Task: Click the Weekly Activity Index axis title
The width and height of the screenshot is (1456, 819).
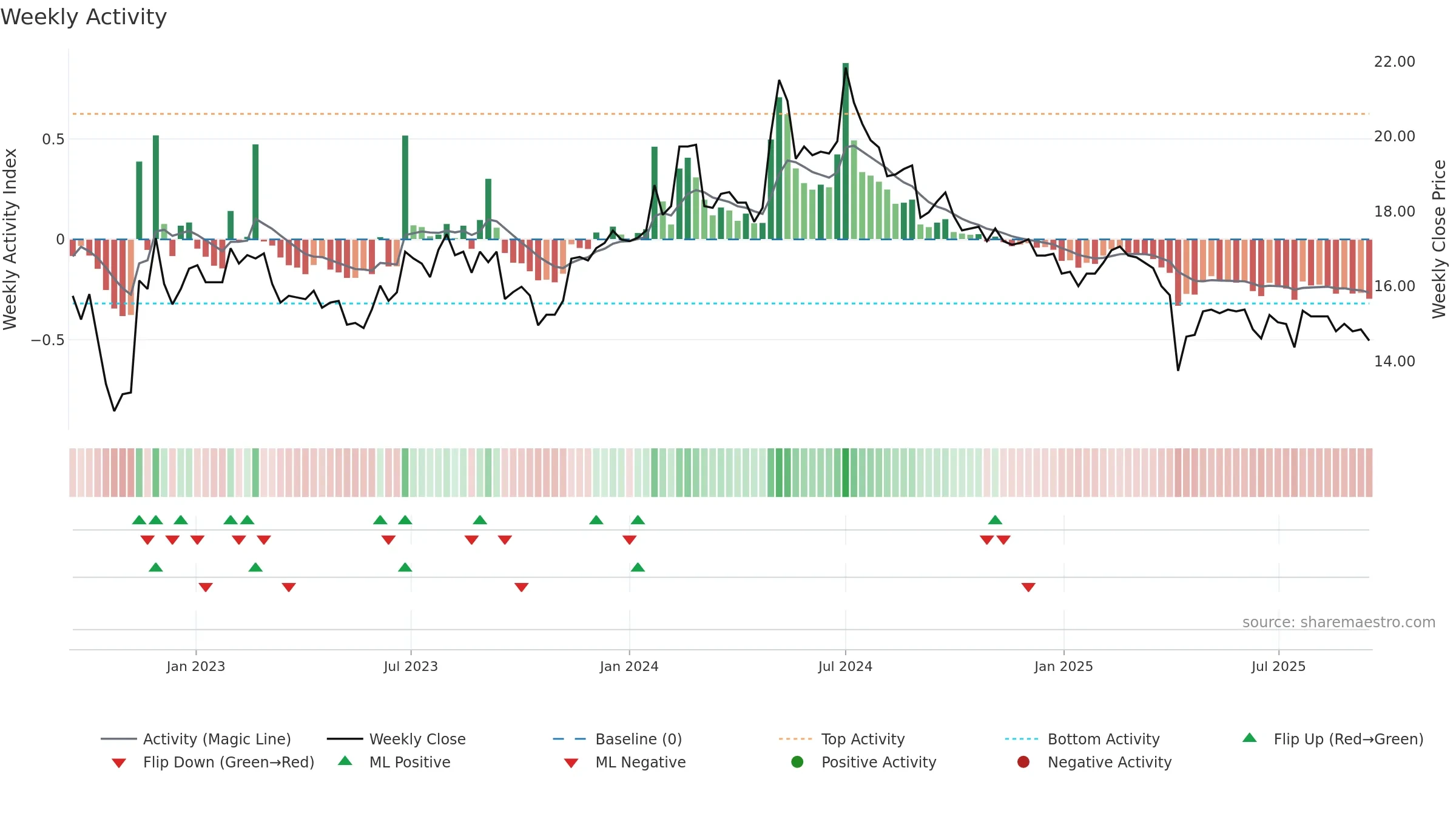Action: (x=10, y=239)
